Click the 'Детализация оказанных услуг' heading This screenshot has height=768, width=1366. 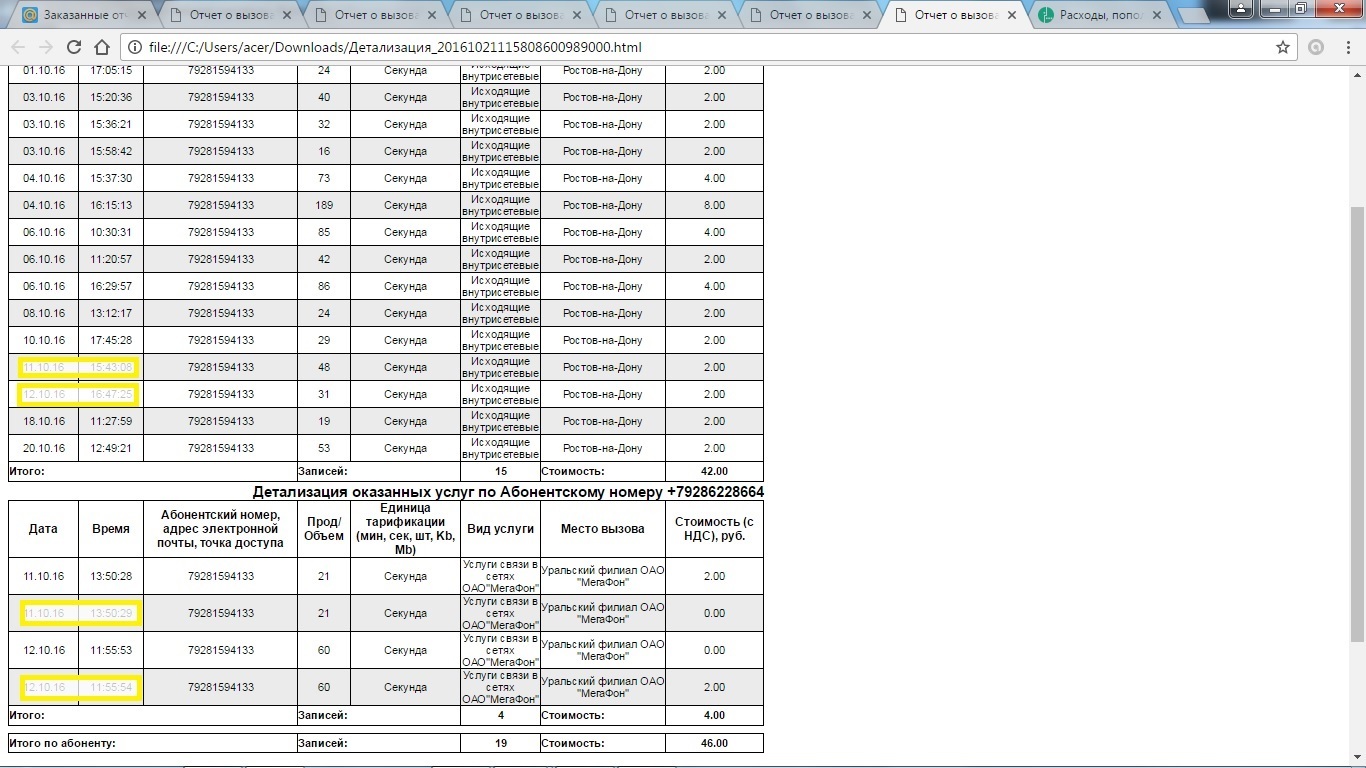tap(508, 492)
